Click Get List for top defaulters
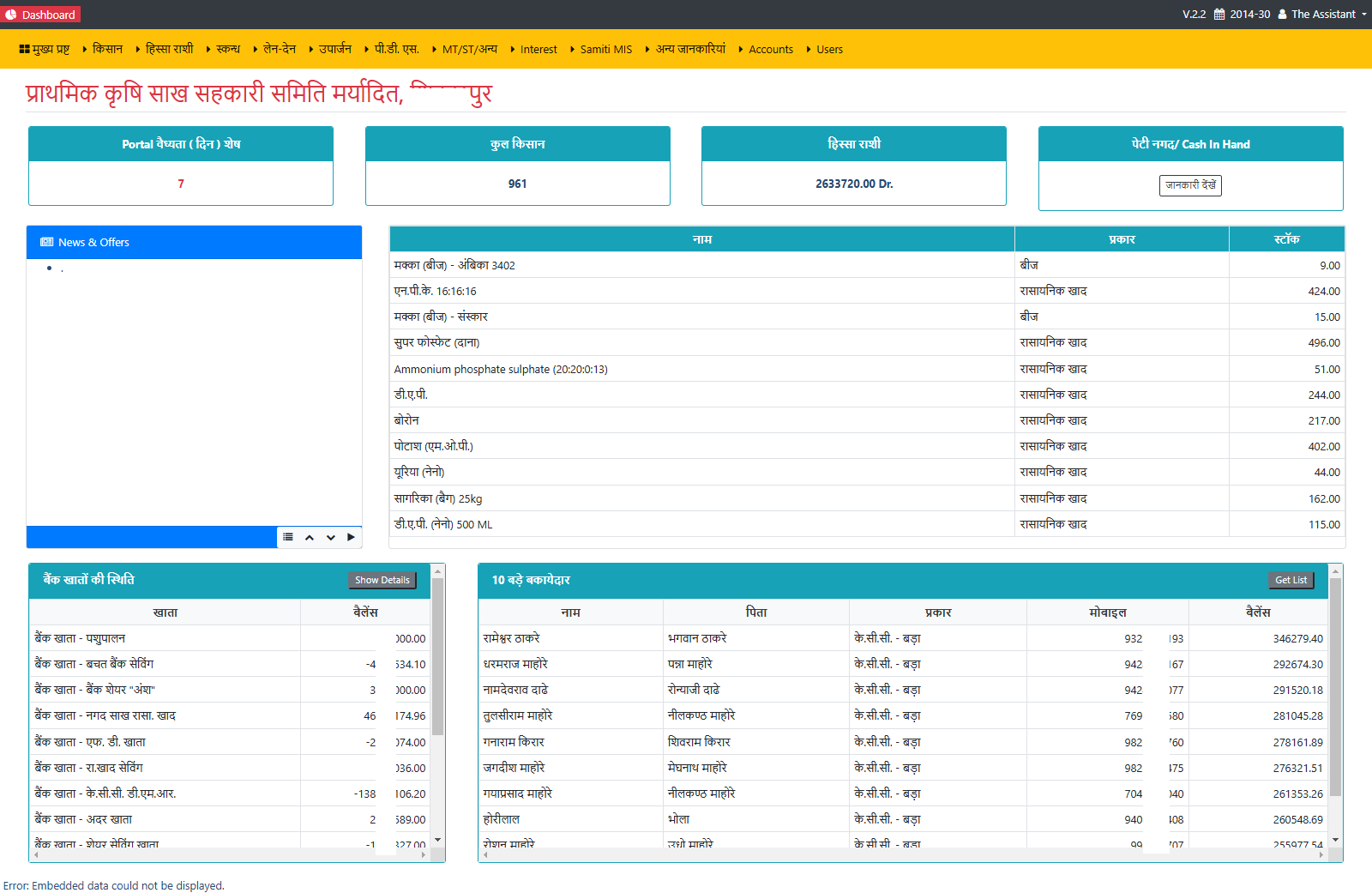Image resolution: width=1372 pixels, height=893 pixels. (1291, 580)
